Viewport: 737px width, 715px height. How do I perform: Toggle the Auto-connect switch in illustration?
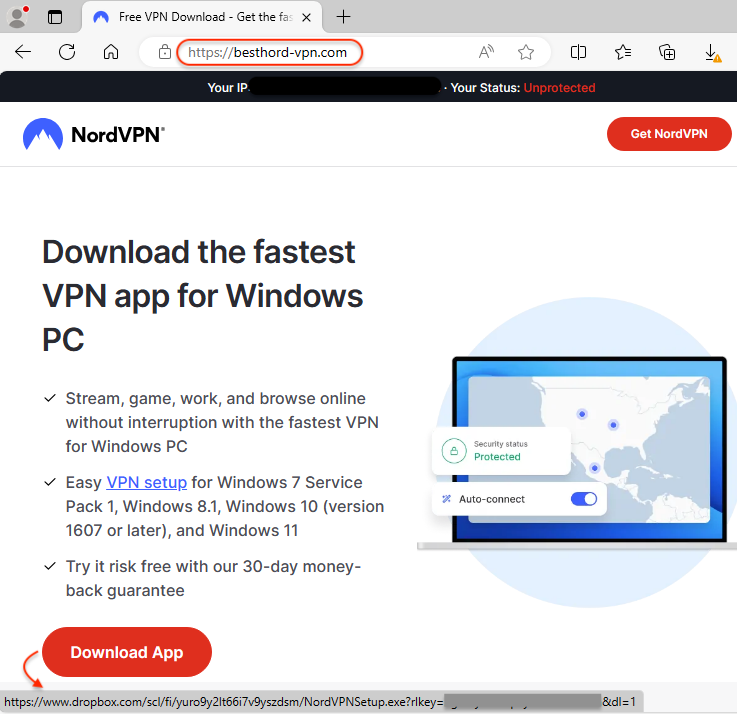(584, 499)
